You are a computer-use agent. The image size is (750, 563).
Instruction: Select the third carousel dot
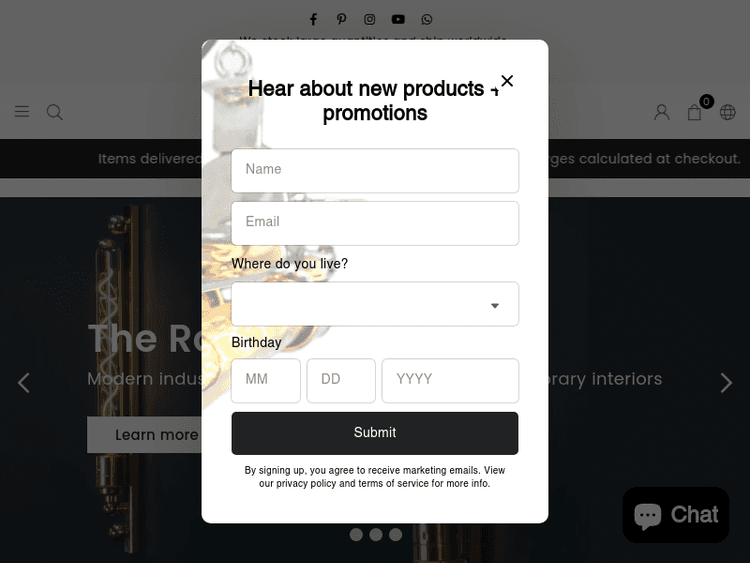point(395,534)
